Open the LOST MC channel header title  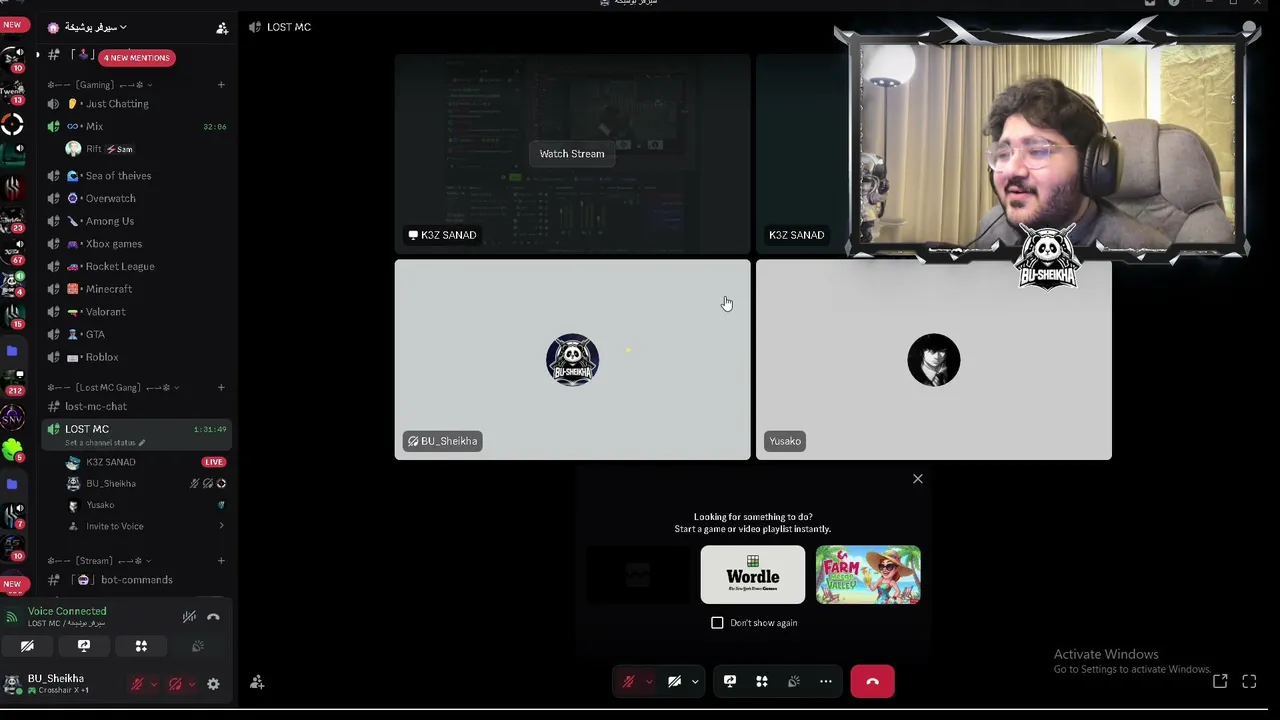click(x=289, y=27)
